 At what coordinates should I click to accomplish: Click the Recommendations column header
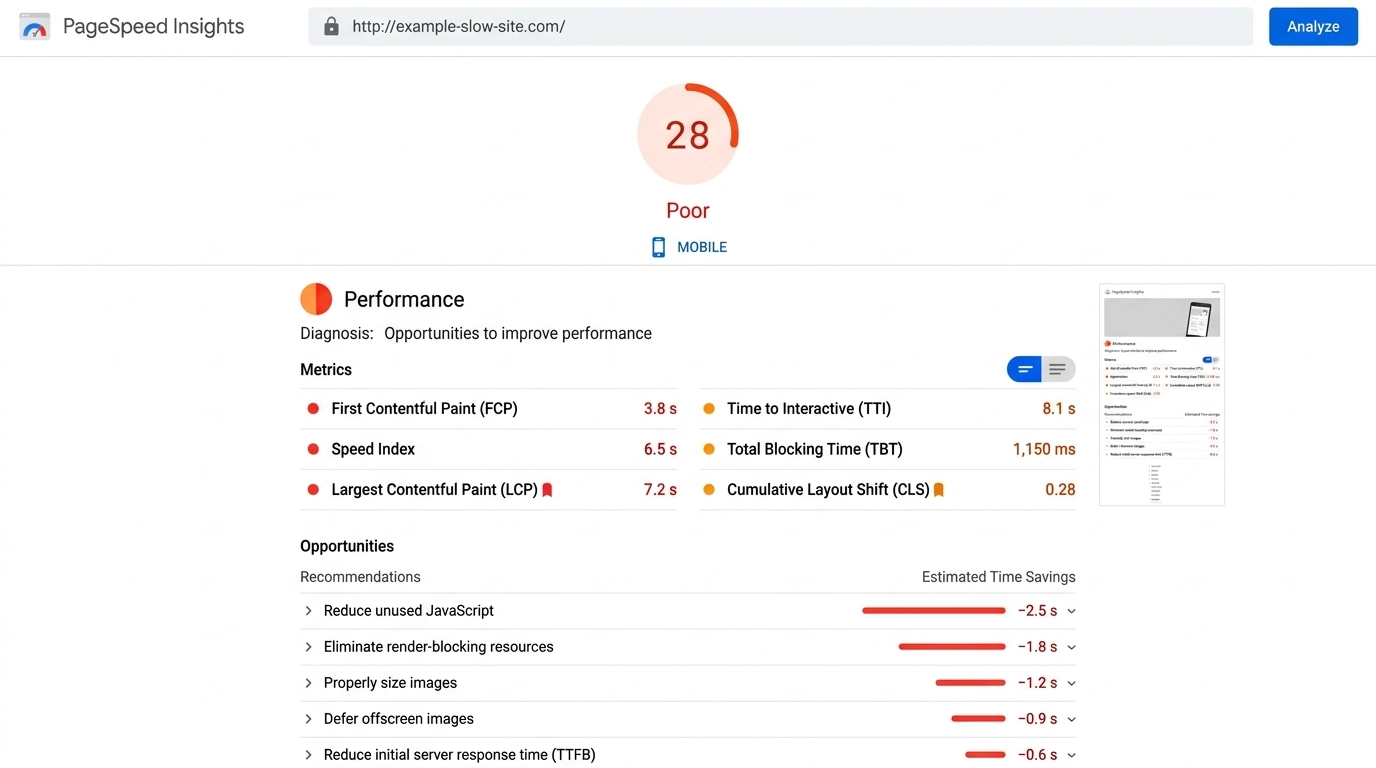[x=360, y=577]
